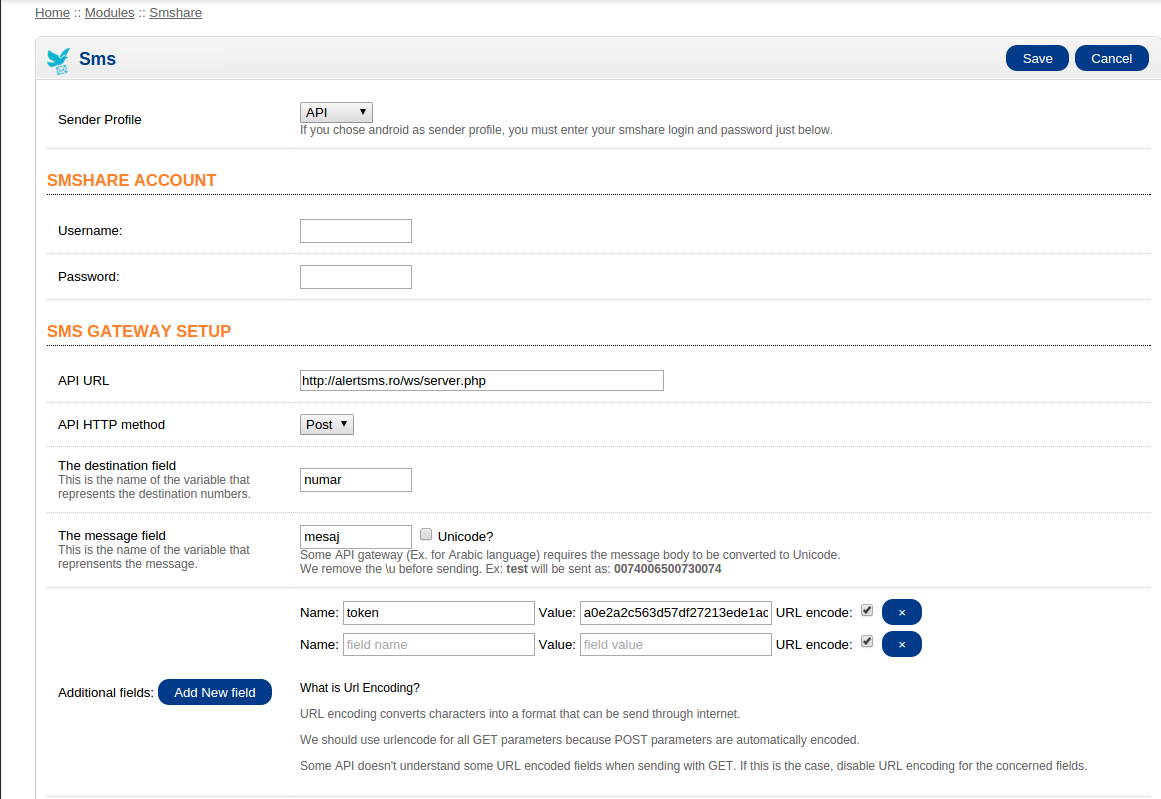Screen dimensions: 1161x799
Task: Save the Sms settings
Action: tap(1037, 58)
